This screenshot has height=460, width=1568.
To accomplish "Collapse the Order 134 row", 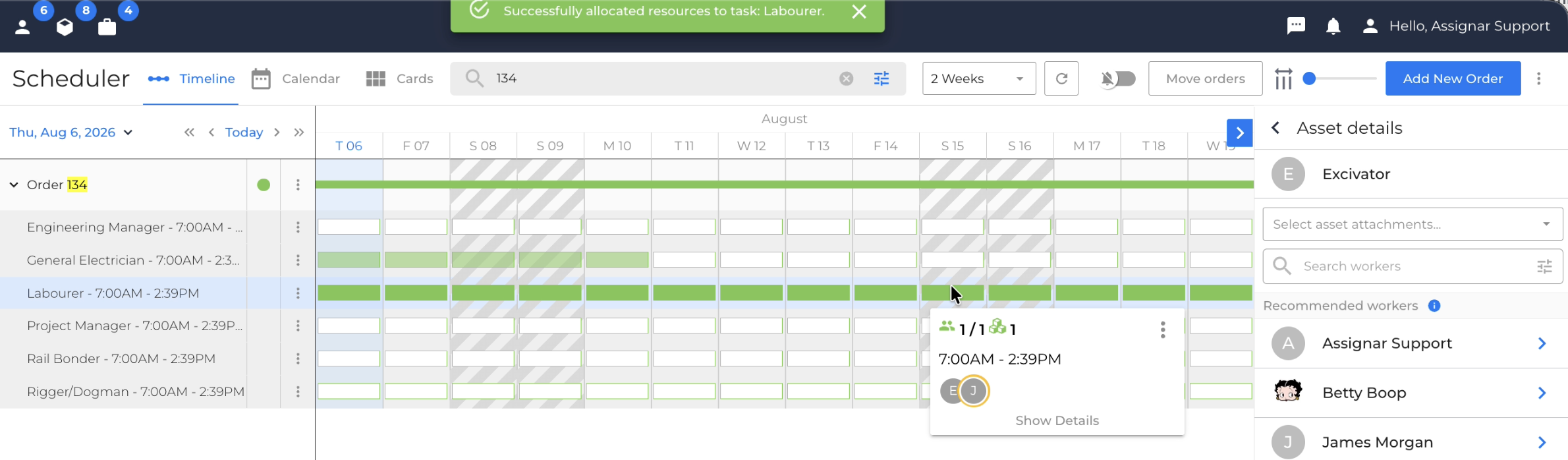I will (x=14, y=185).
